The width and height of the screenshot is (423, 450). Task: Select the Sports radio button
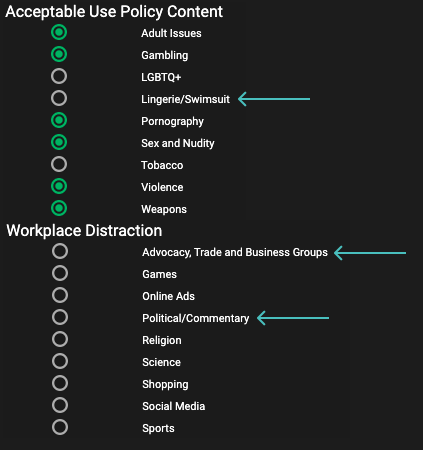click(x=60, y=427)
